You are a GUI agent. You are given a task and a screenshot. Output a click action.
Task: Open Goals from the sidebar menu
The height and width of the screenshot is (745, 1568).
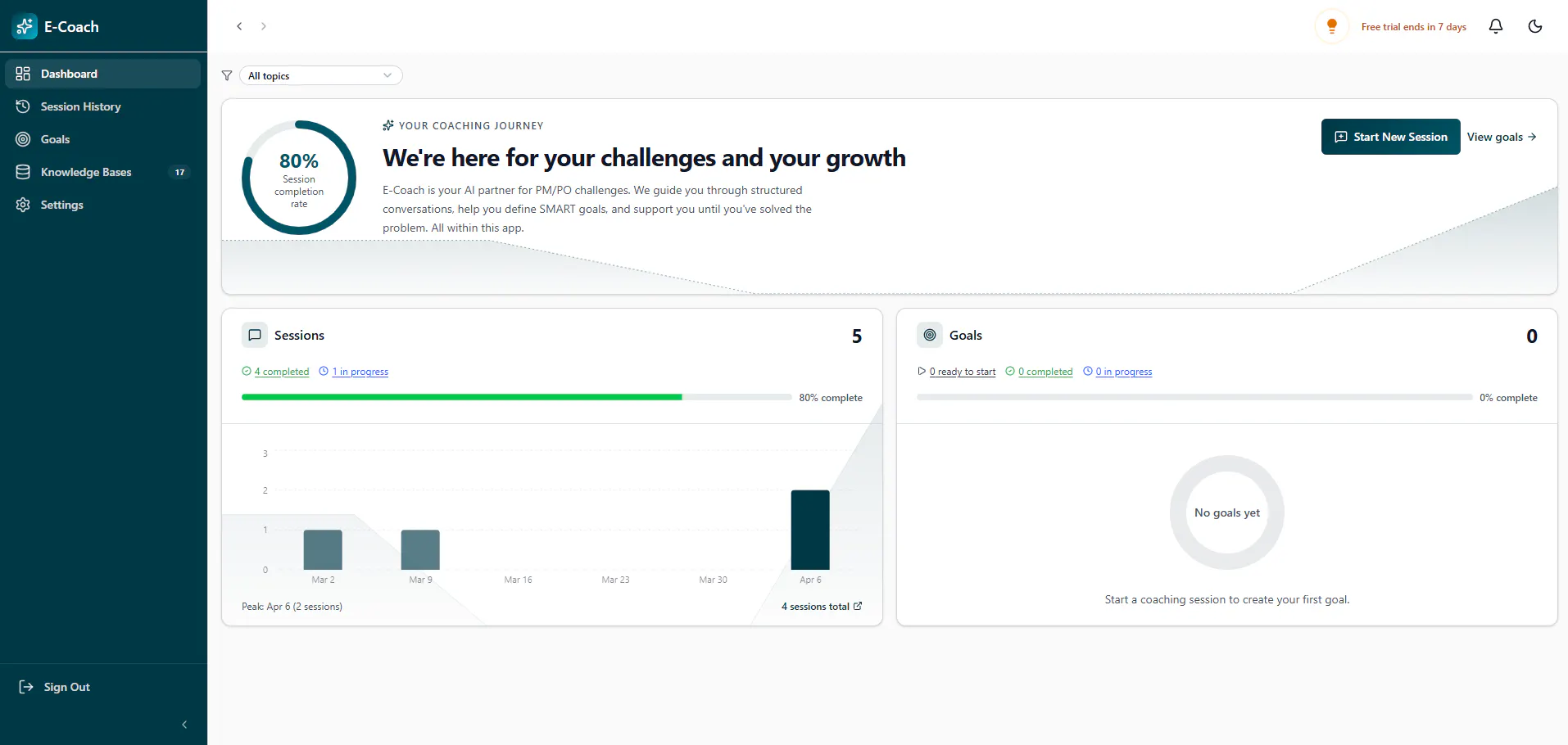(102, 139)
